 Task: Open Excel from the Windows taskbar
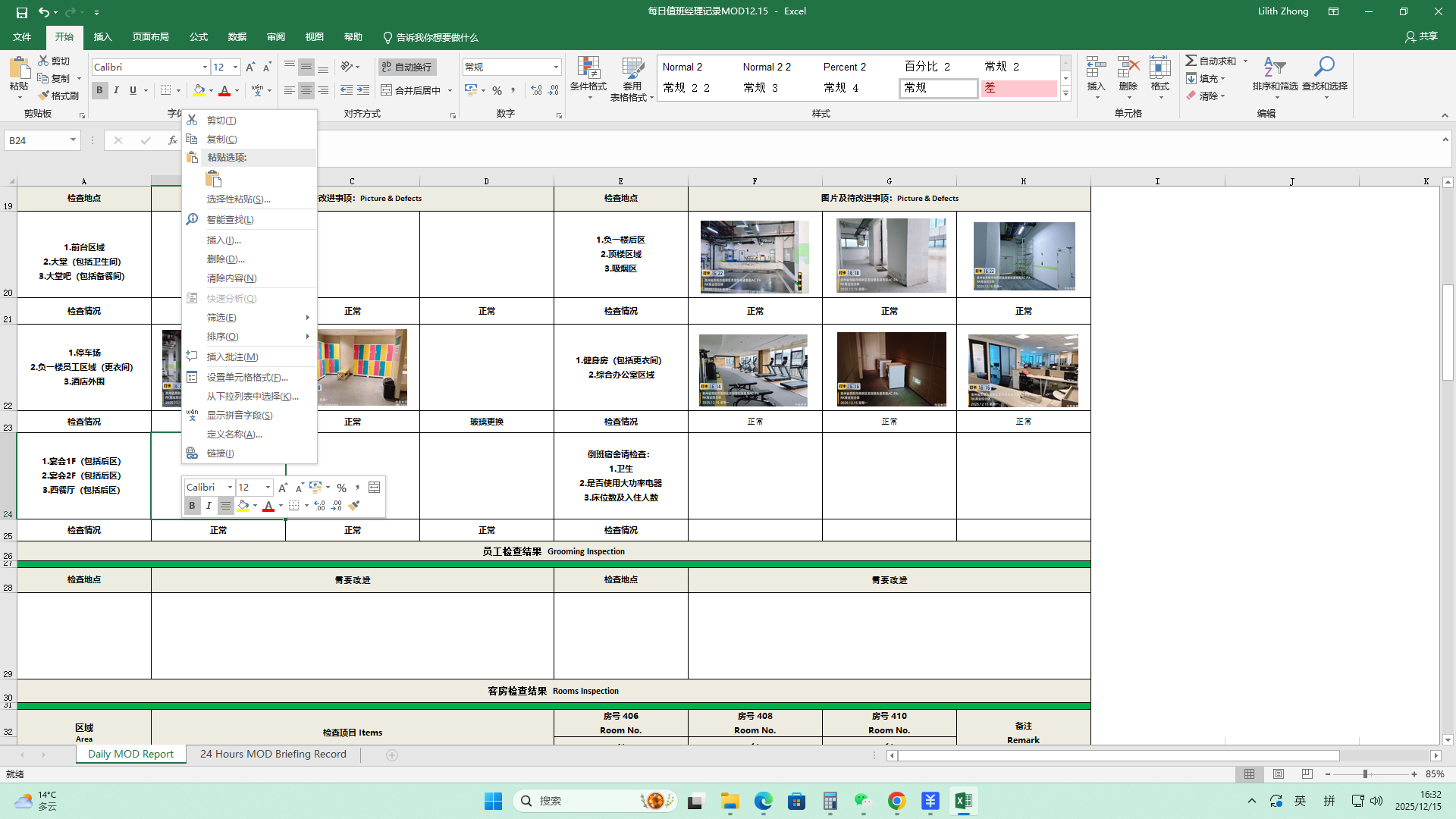point(963,801)
